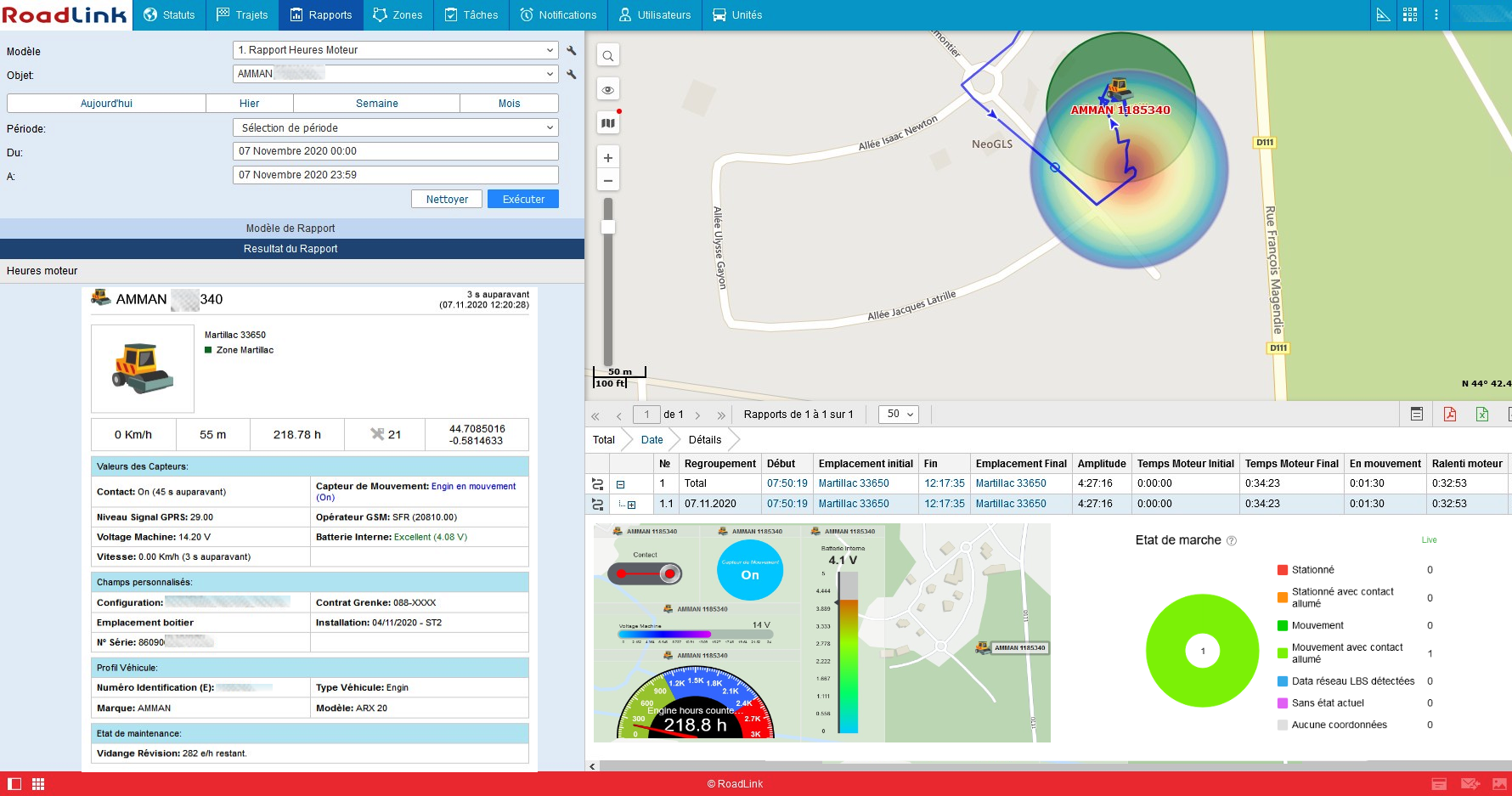This screenshot has width=1512, height=796.
Task: Select the Semaine period button
Action: (377, 104)
